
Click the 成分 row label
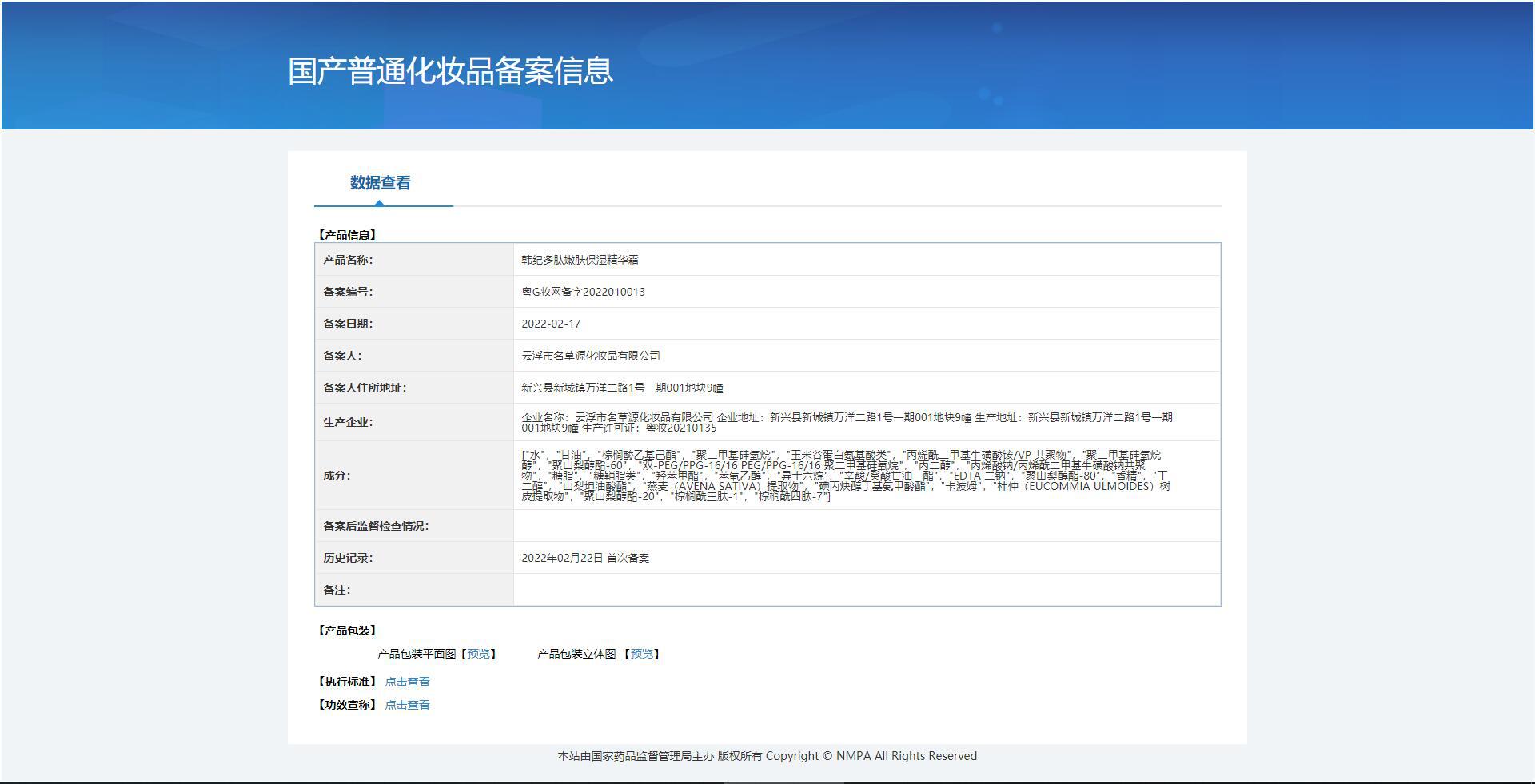pos(337,476)
